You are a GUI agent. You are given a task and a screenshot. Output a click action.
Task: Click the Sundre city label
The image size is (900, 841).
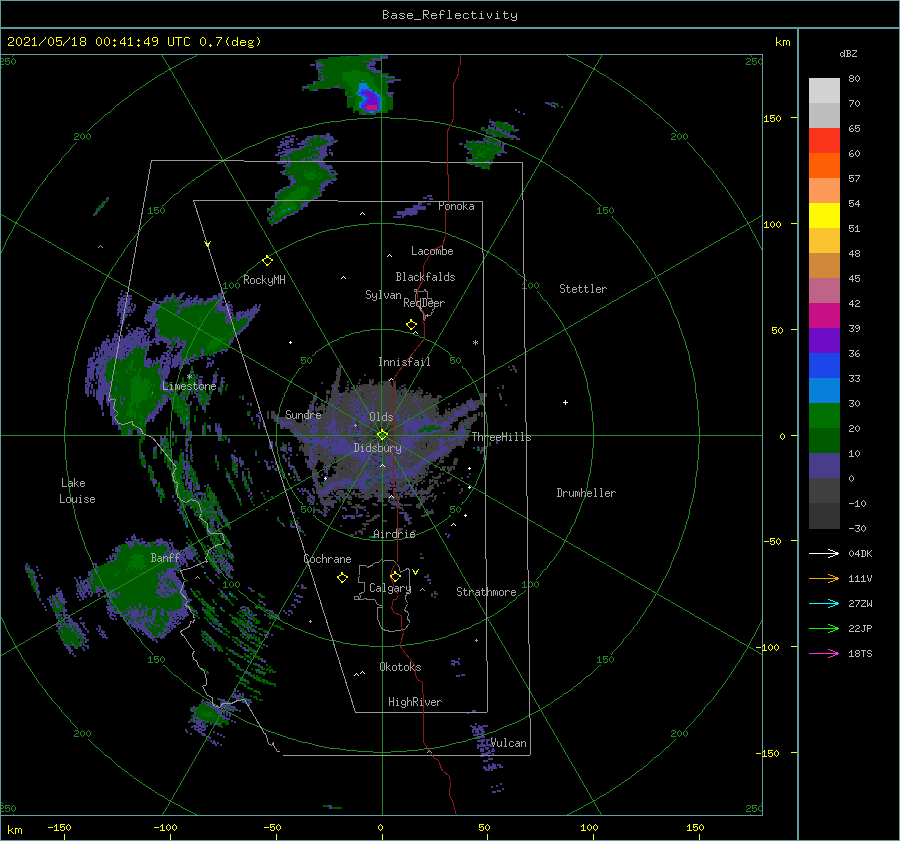click(x=303, y=415)
